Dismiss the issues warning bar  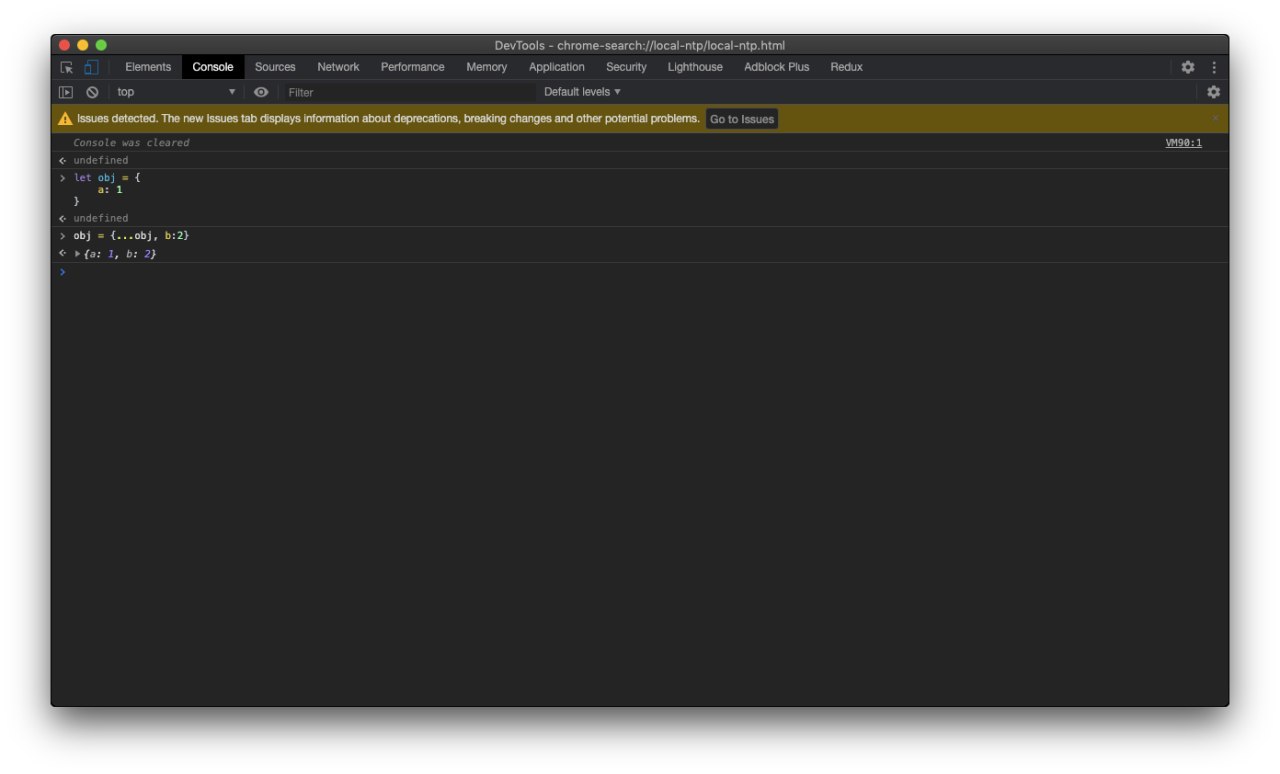pos(1216,118)
